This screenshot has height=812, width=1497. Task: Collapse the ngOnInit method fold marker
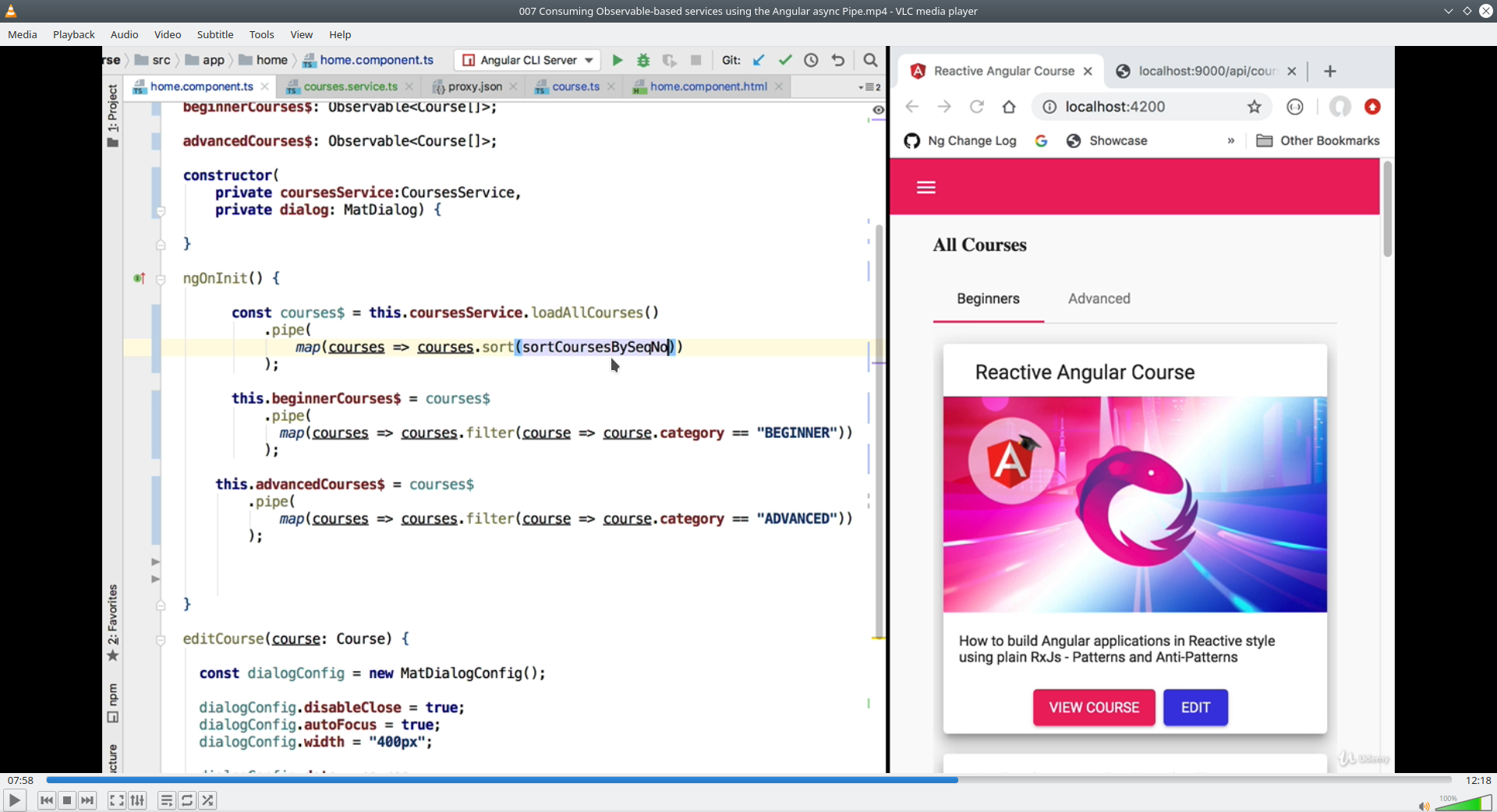(x=161, y=279)
